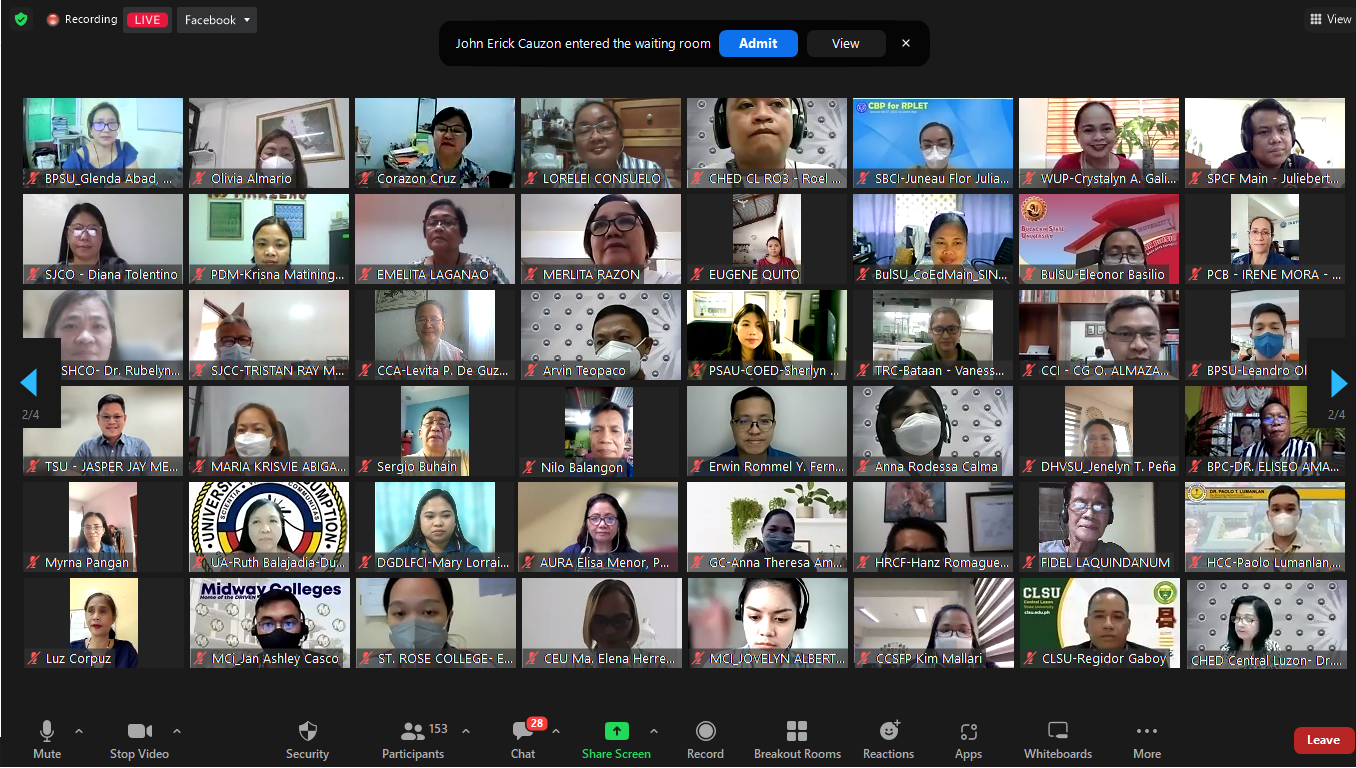
Task: Click the Nilo Balangon name label
Action: (x=582, y=467)
